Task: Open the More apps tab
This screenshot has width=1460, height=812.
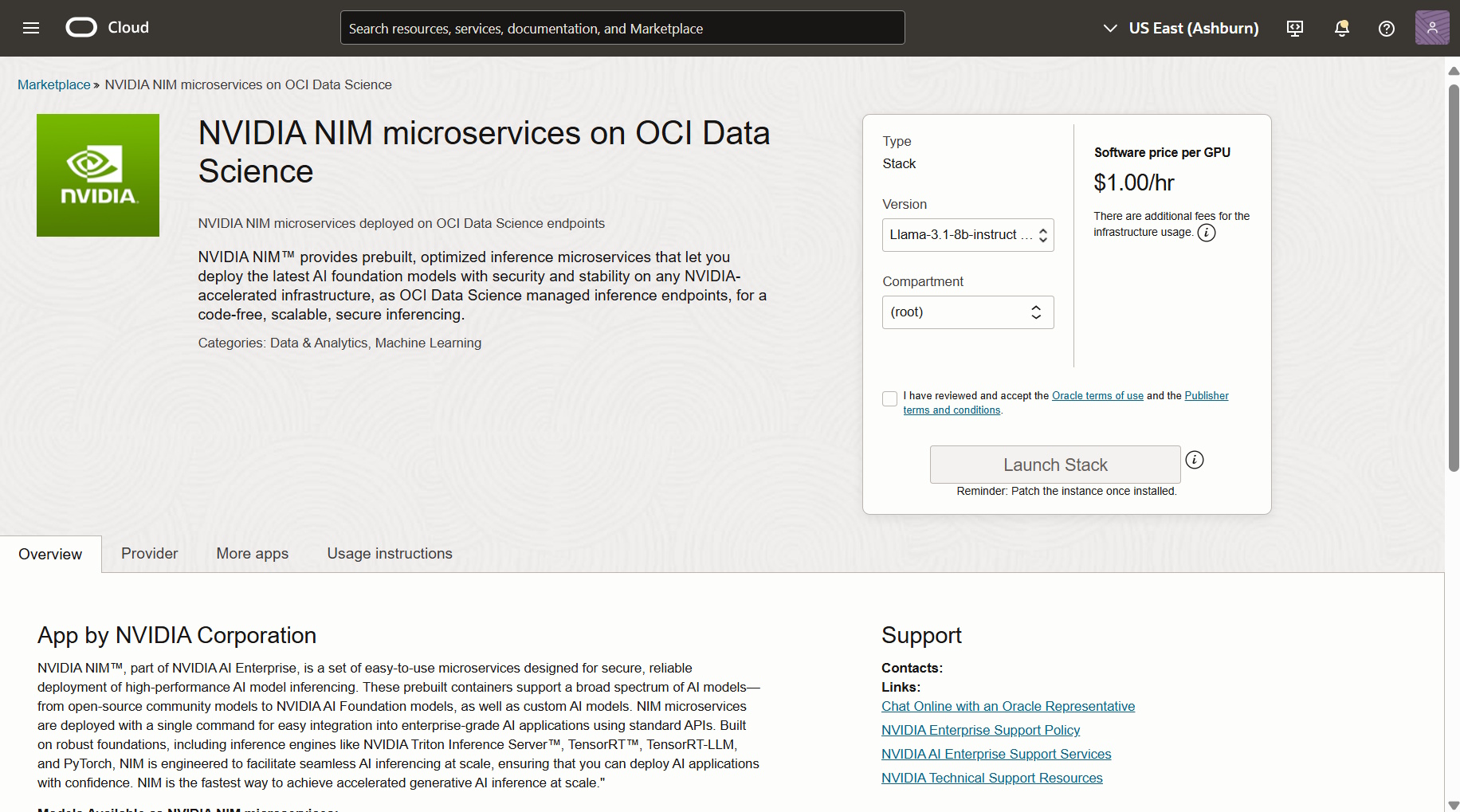Action: [x=253, y=554]
